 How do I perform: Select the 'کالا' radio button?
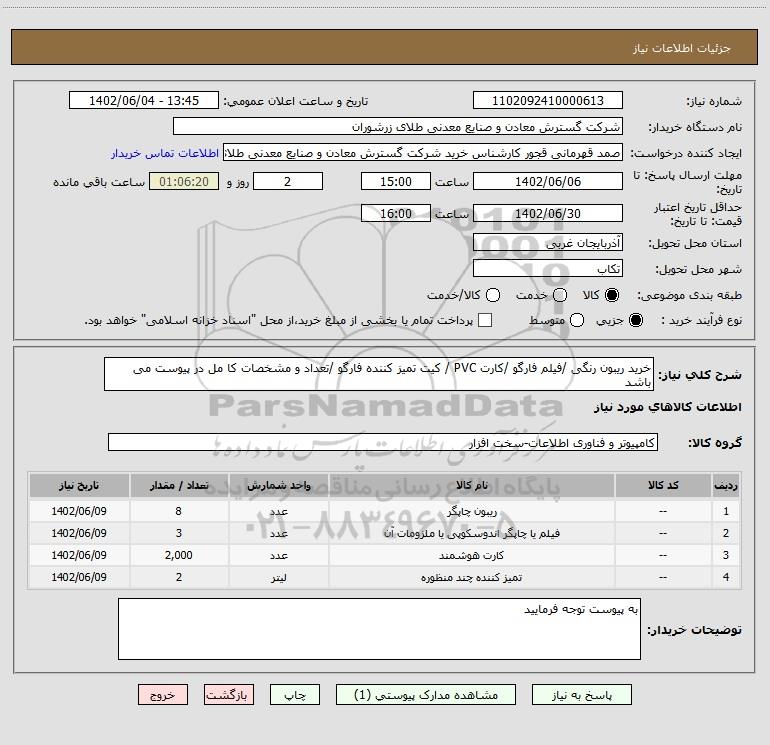612,295
